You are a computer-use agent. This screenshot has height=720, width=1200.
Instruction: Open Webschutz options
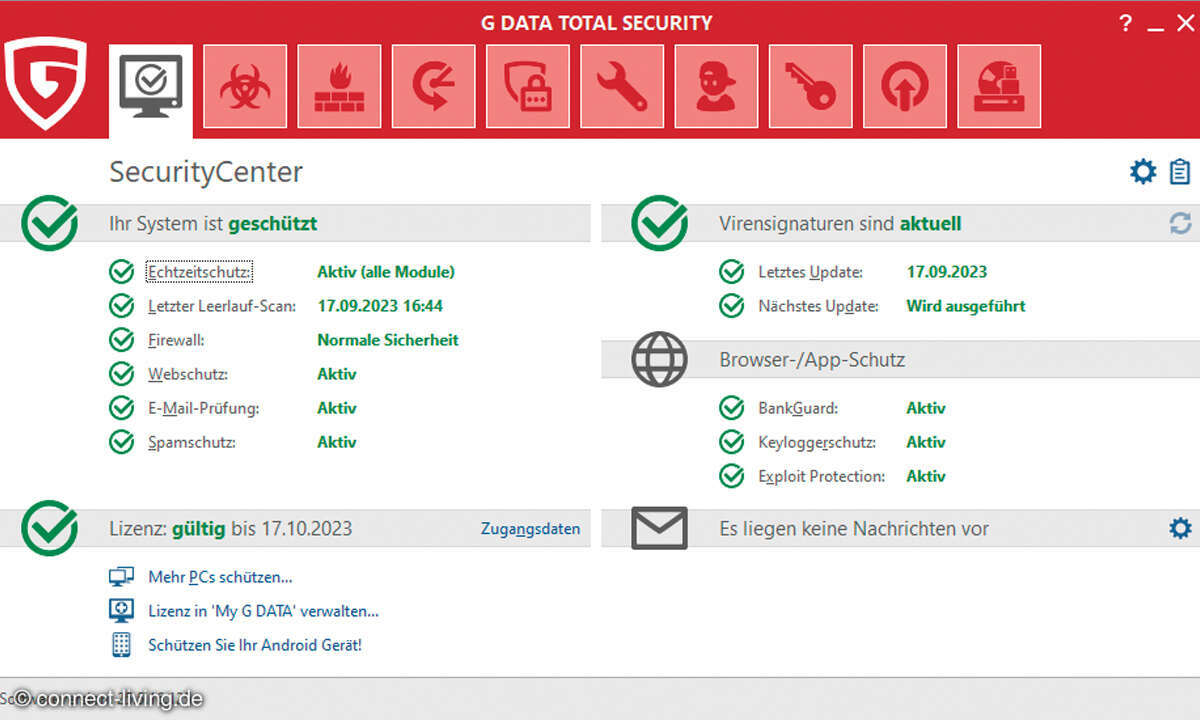(x=188, y=374)
